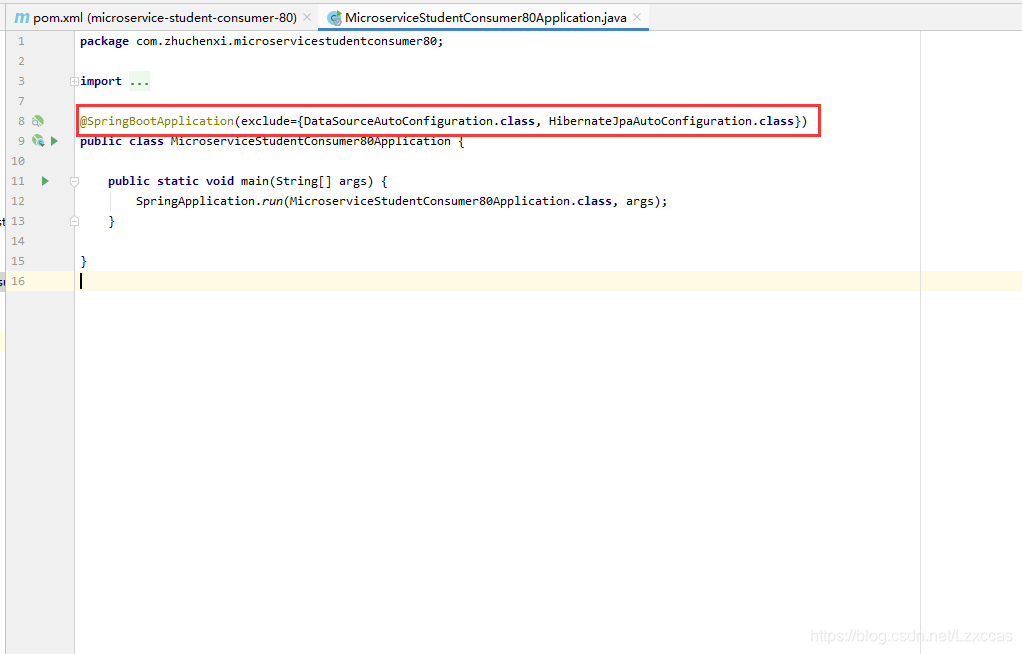
Task: Click DataSourceAutoConfiguration in the exclude list
Action: tap(398, 121)
